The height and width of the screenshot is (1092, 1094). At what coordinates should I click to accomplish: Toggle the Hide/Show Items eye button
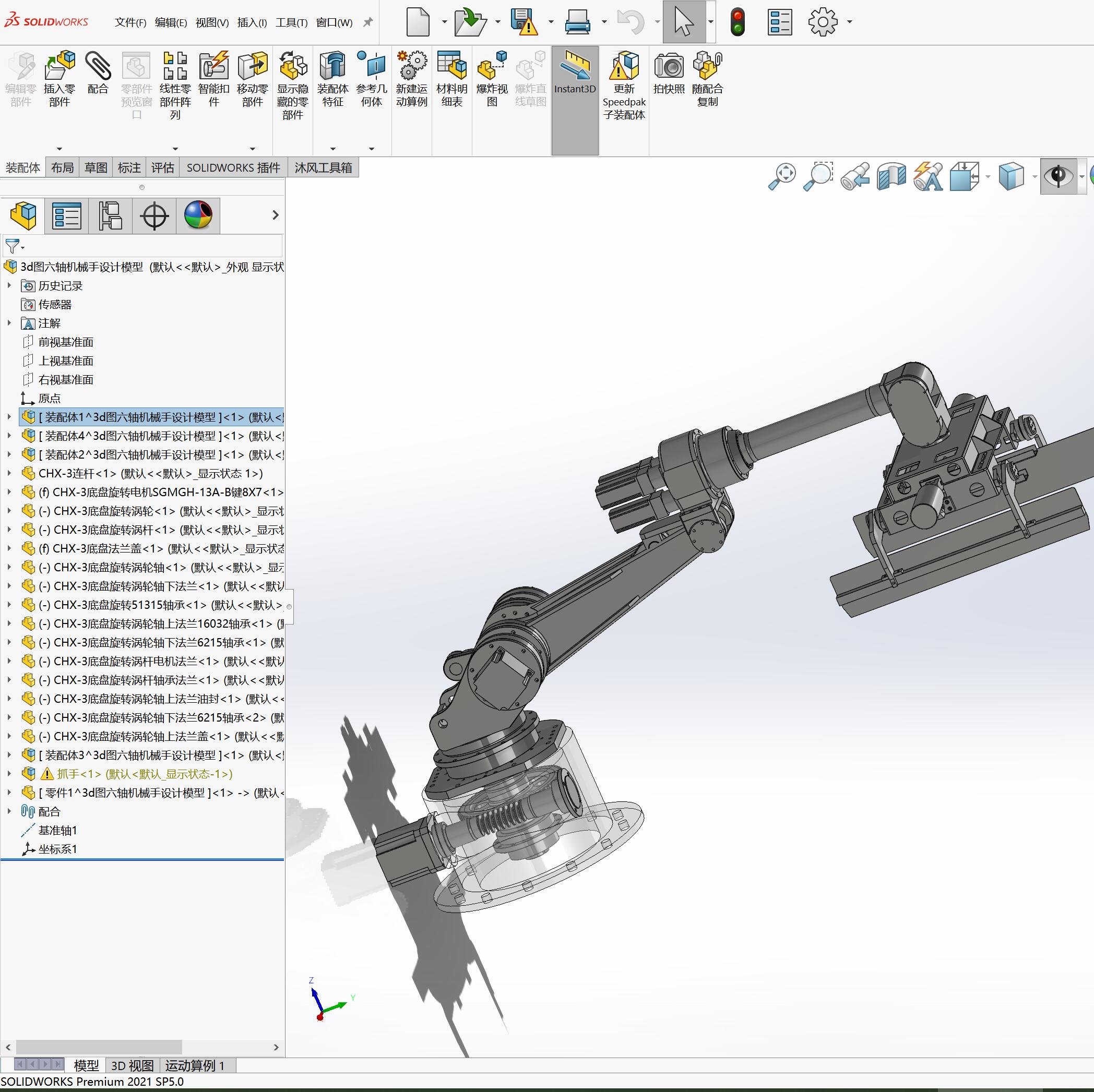pyautogui.click(x=1059, y=176)
